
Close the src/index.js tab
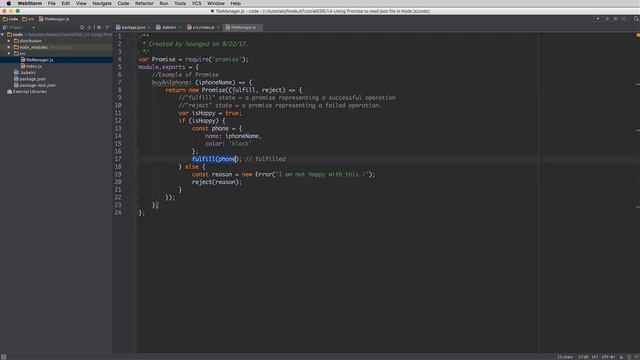(218, 27)
